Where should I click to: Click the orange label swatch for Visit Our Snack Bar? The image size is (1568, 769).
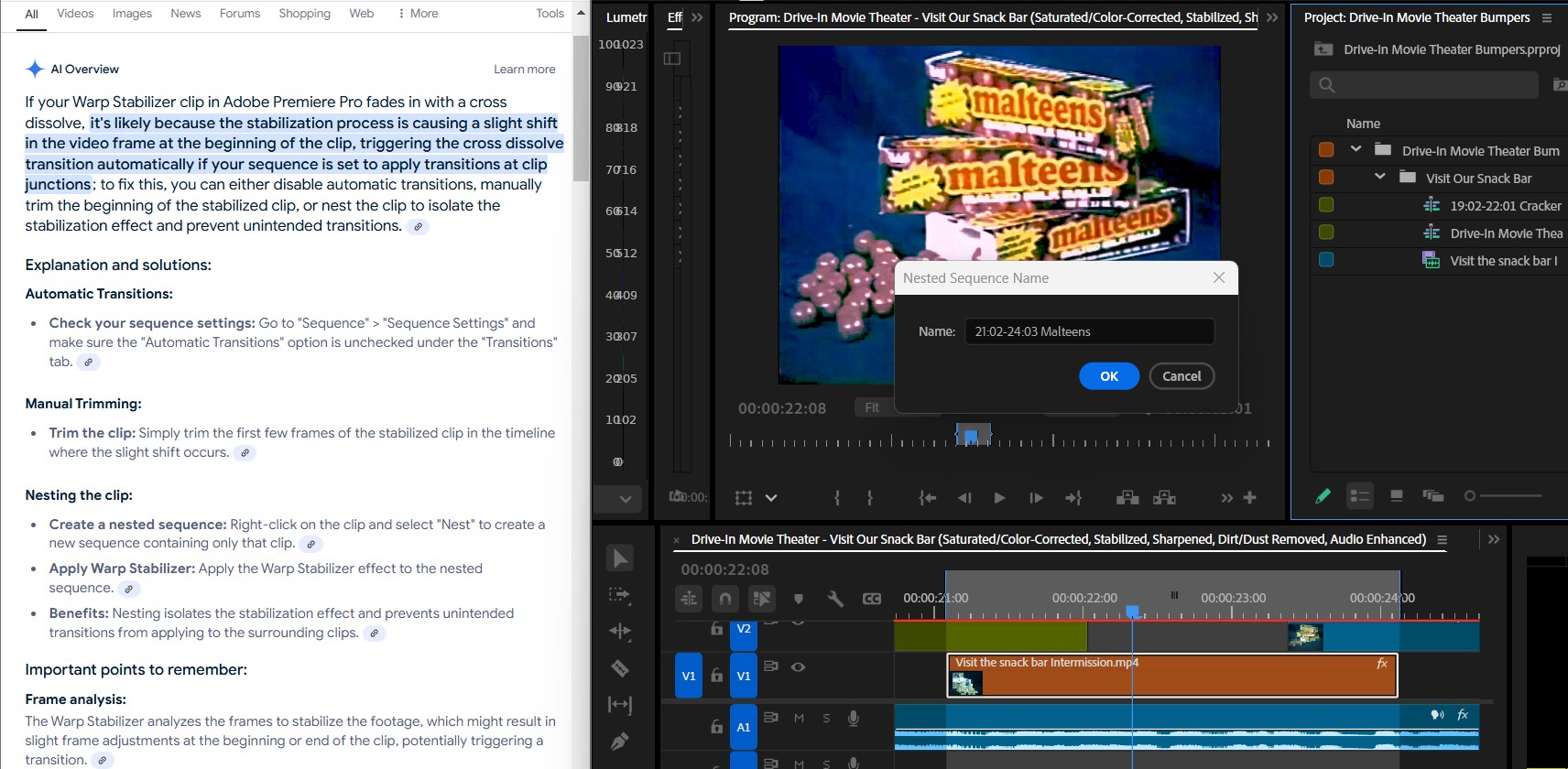[x=1326, y=178]
